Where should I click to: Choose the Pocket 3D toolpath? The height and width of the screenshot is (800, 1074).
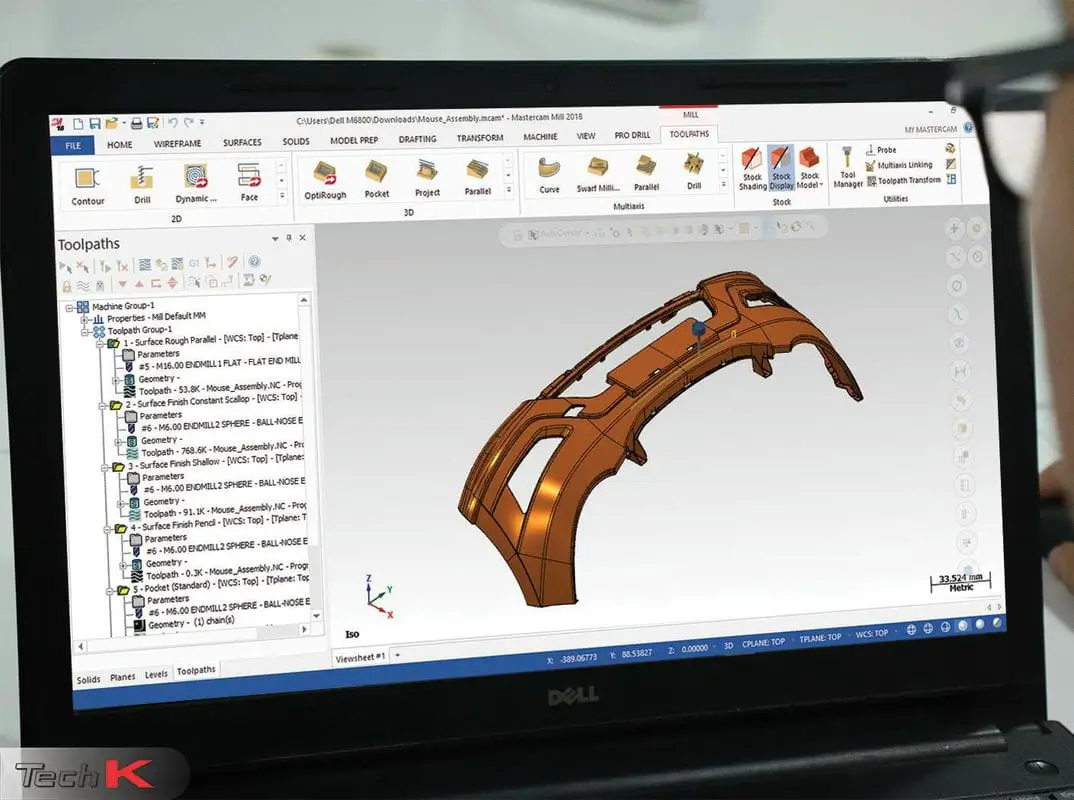click(377, 180)
